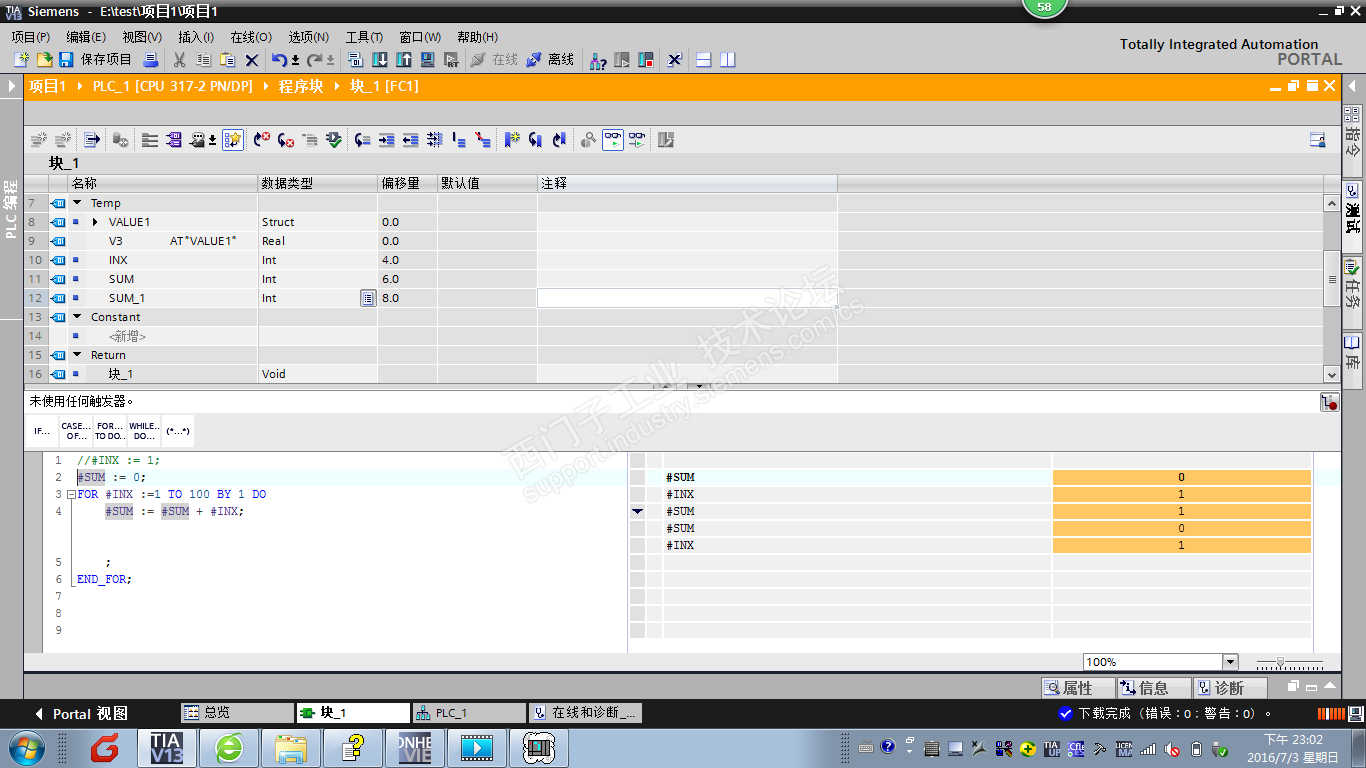Click the upload from device icon
The image size is (1366, 768).
[404, 60]
